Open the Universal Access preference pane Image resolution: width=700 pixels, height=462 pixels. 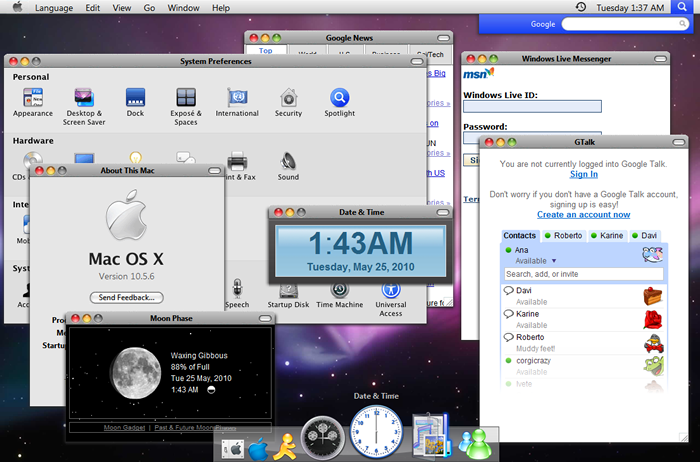(391, 300)
